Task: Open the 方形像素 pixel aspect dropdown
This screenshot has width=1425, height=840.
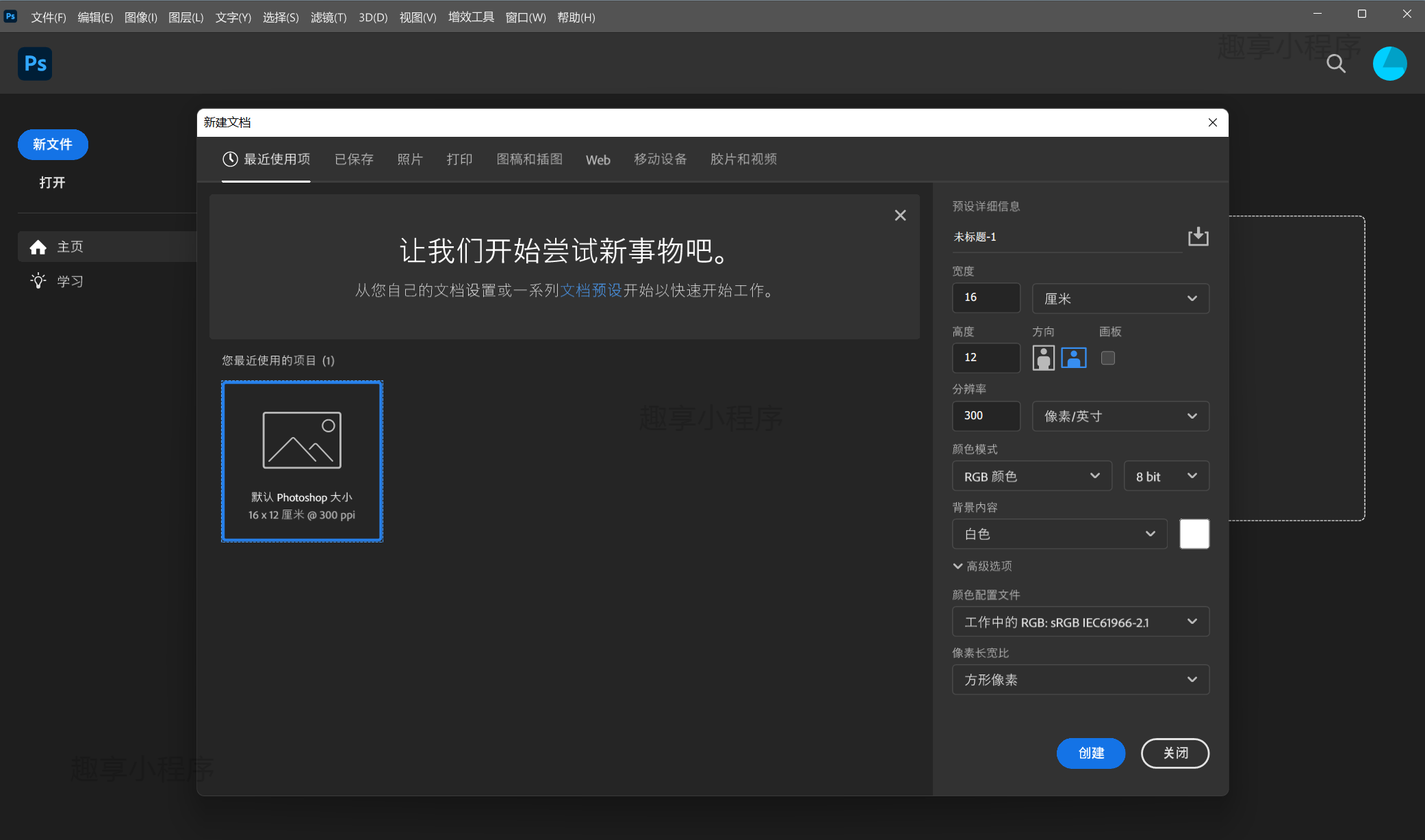Action: pos(1081,679)
